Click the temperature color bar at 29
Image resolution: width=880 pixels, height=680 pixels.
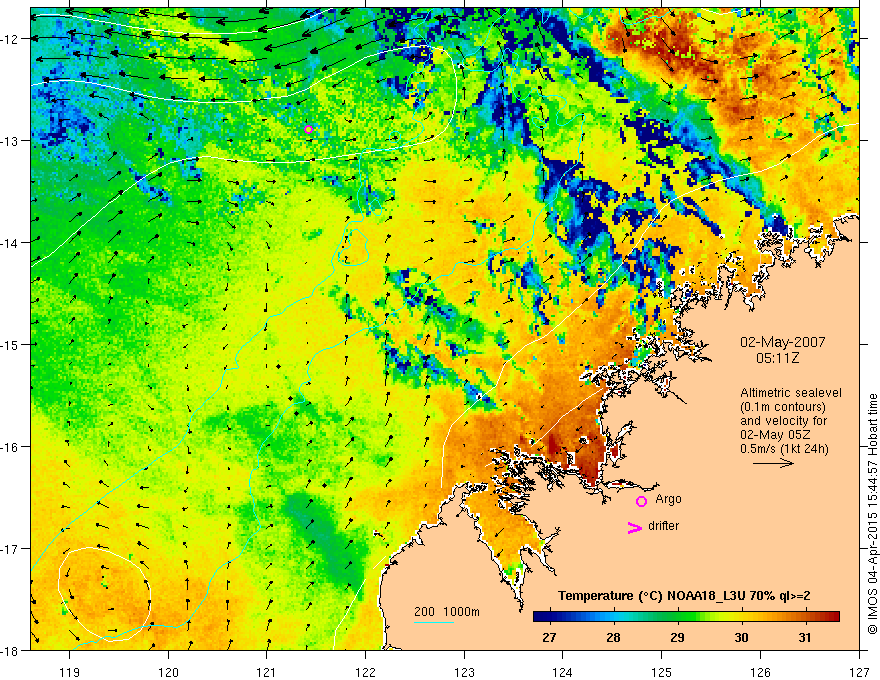click(677, 617)
